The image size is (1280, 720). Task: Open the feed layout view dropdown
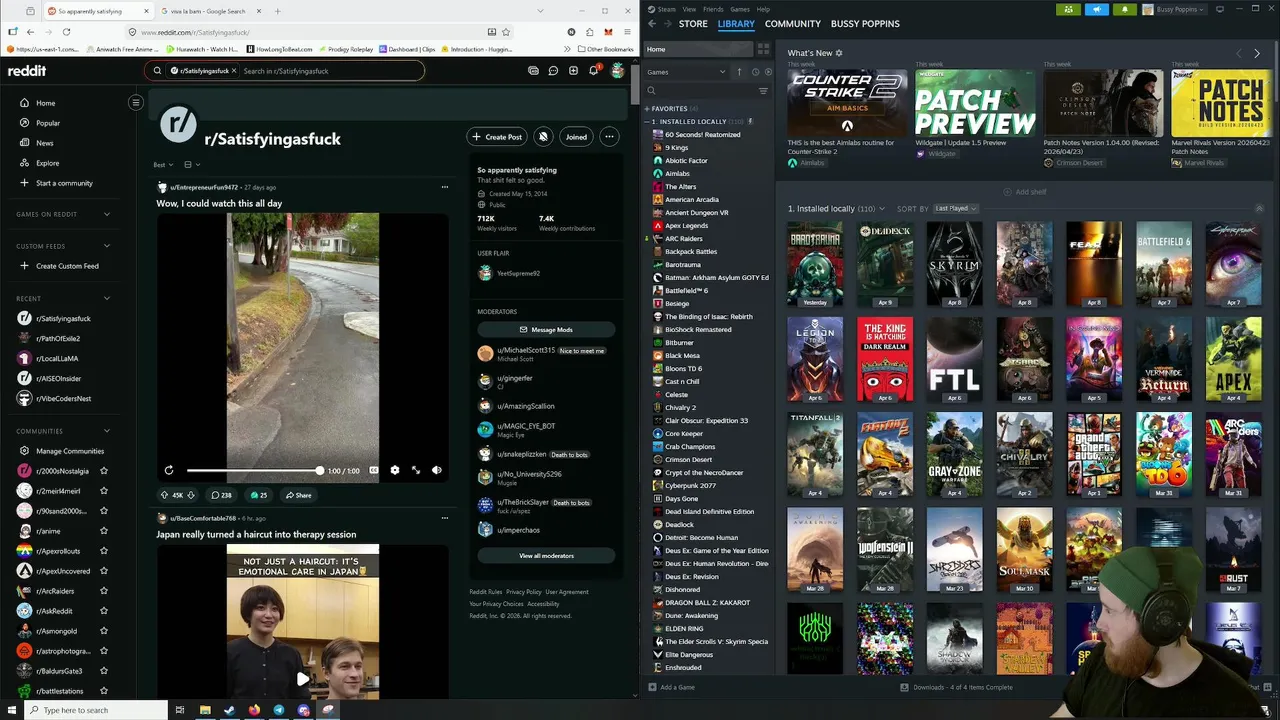[x=191, y=165]
